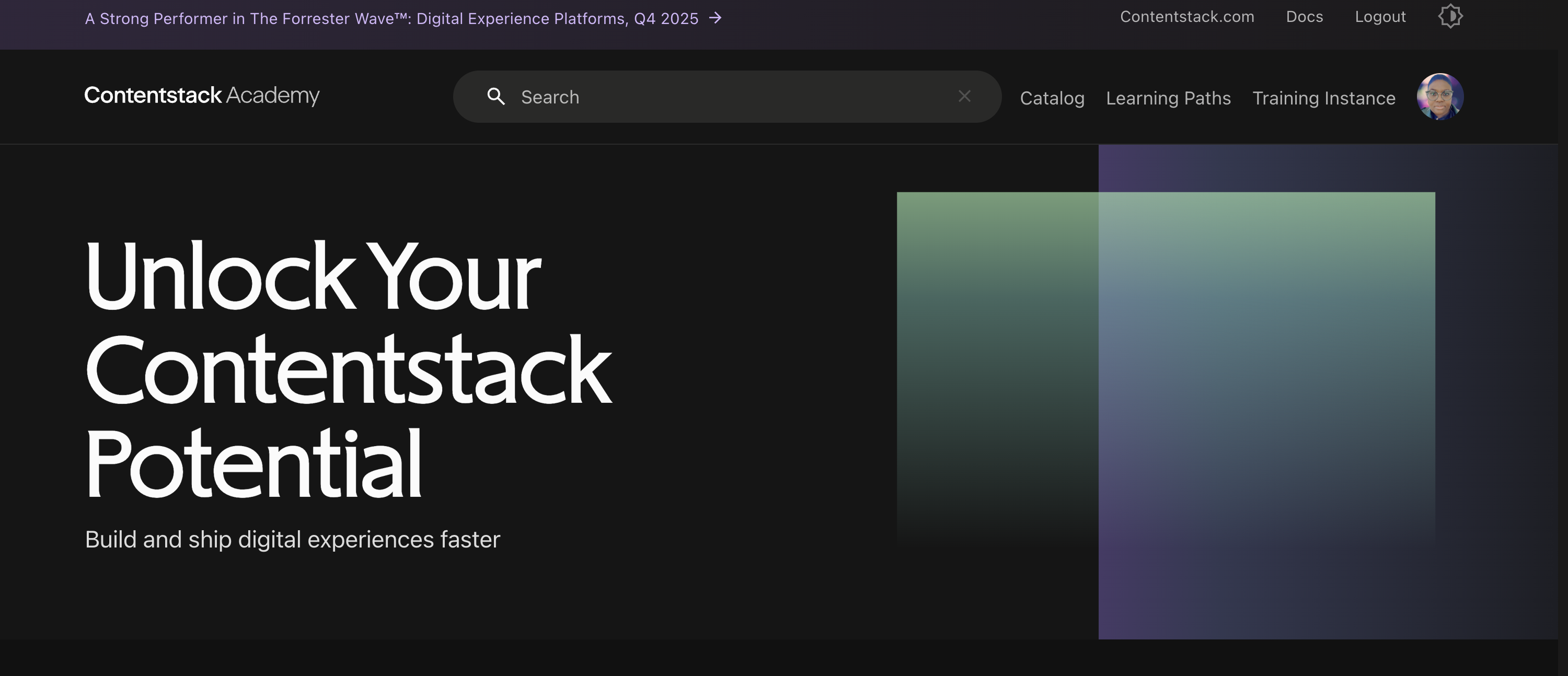Click Logout in the top bar
Screen dimensions: 1568x676
point(1380,17)
